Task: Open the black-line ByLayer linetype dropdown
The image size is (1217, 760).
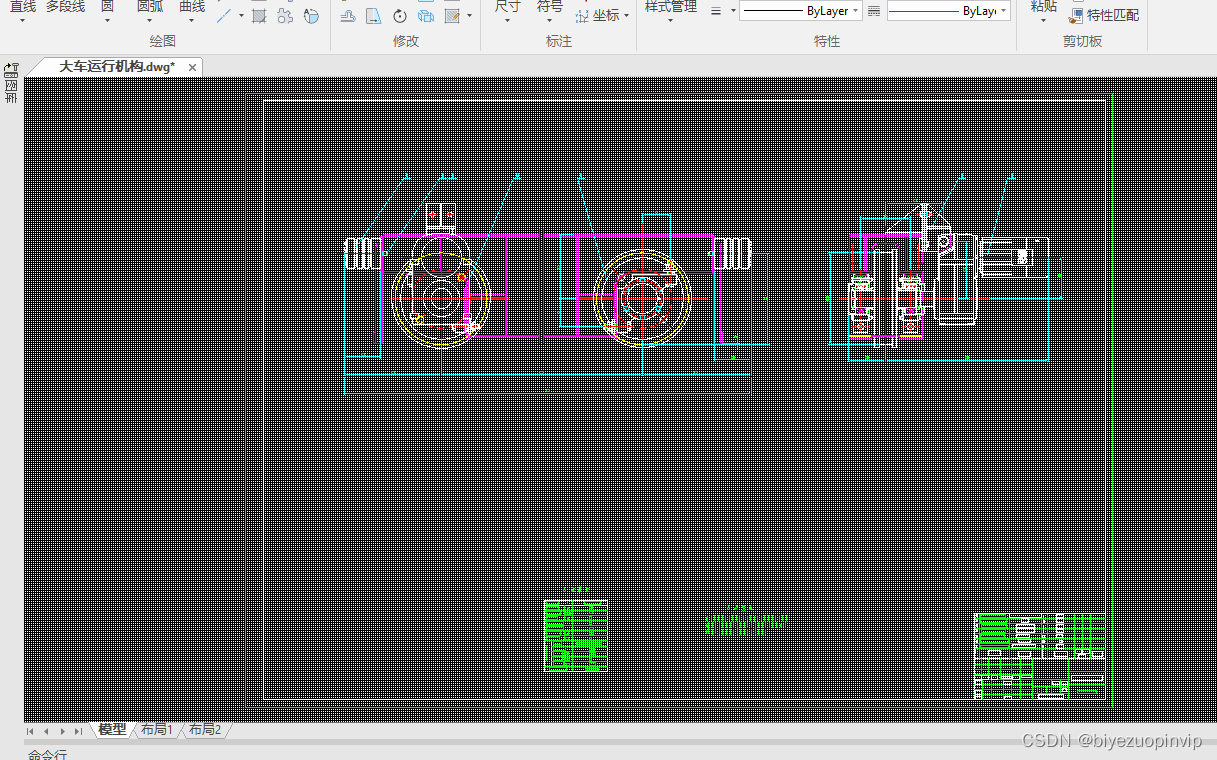Action: pos(800,11)
